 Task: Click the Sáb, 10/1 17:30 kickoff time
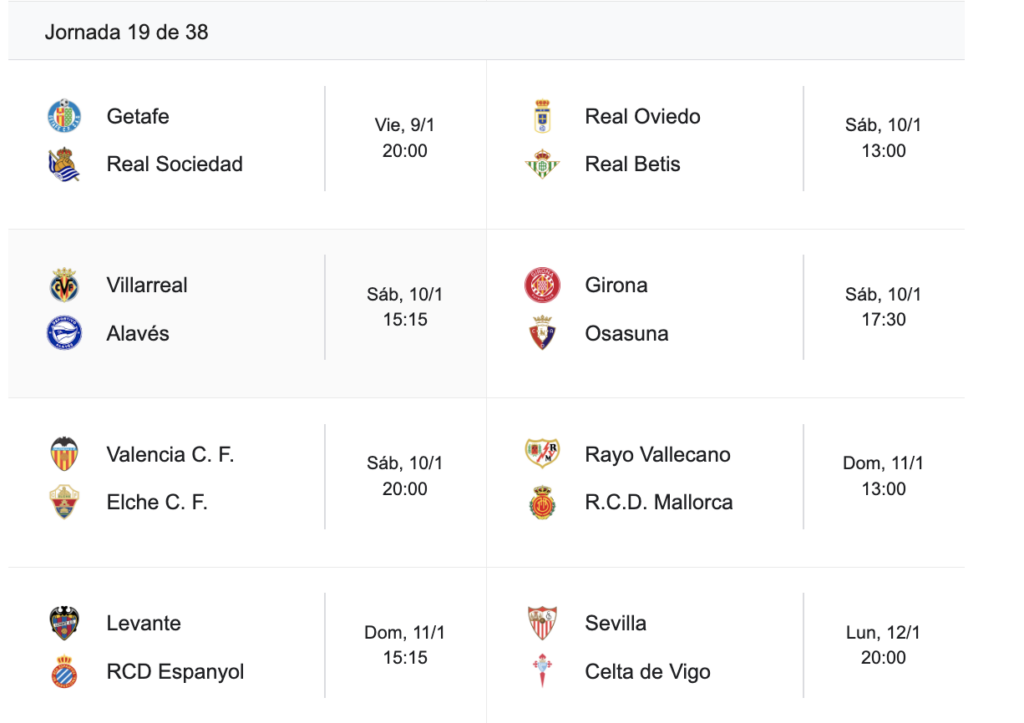(883, 307)
